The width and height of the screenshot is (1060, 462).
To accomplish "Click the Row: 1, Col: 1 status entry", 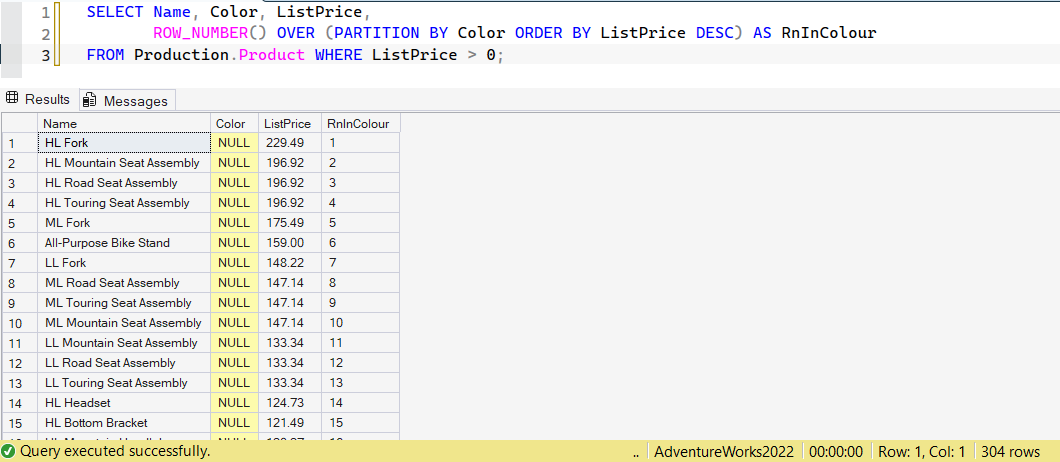I will click(921, 452).
